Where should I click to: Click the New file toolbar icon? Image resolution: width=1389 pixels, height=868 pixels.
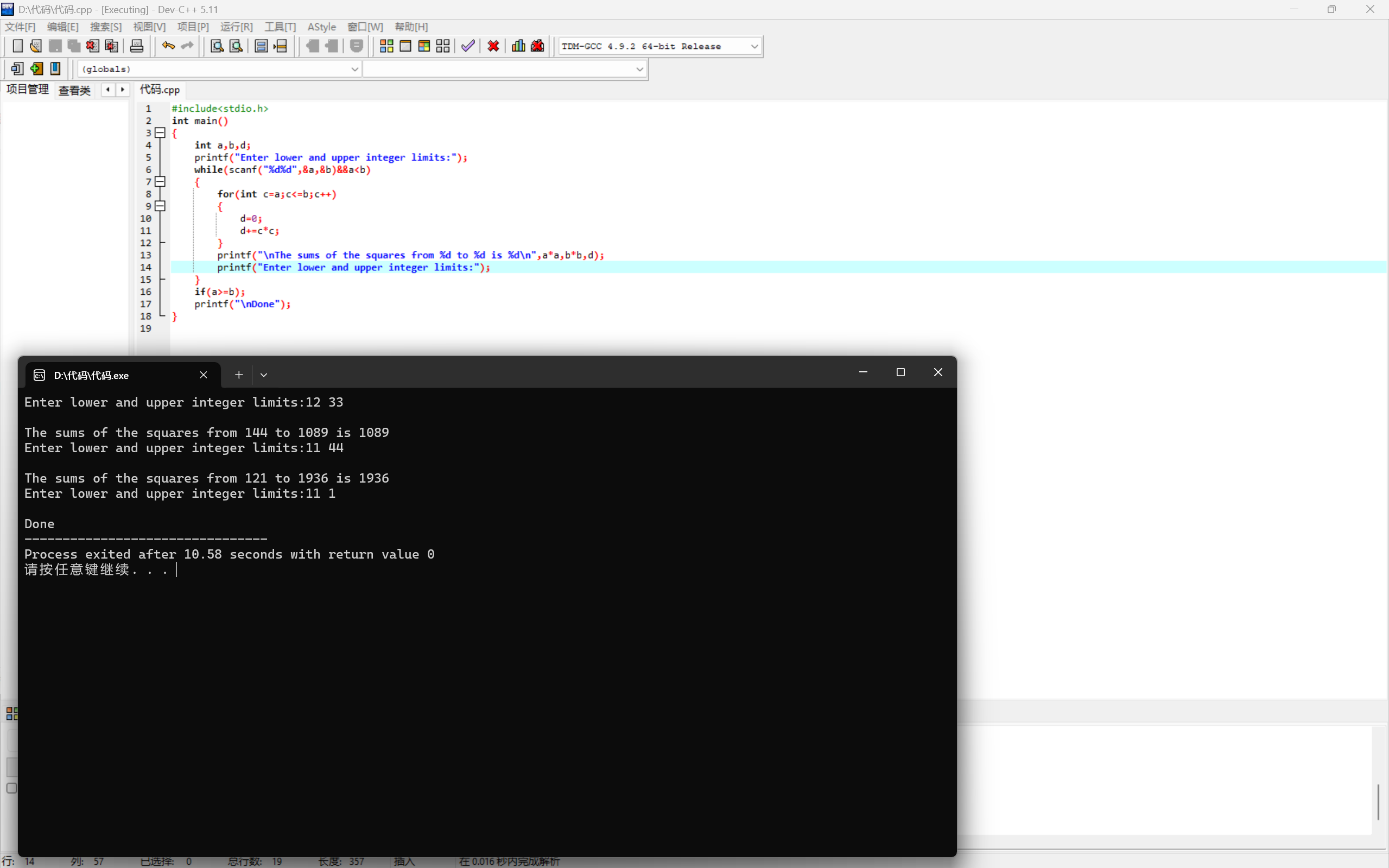(17, 46)
